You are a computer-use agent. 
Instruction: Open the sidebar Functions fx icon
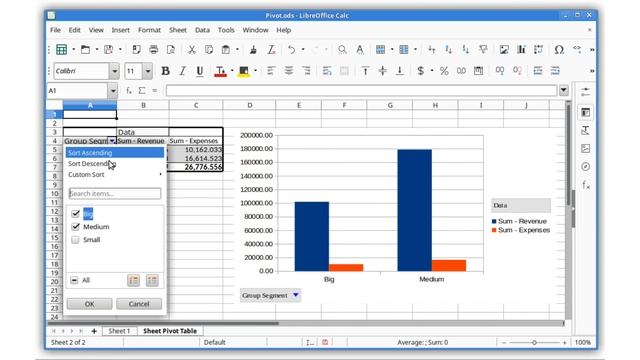[x=586, y=185]
